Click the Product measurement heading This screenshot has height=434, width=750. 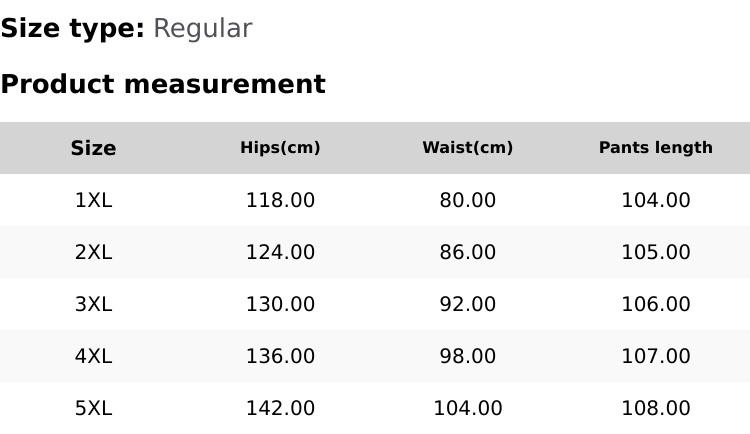click(x=163, y=84)
